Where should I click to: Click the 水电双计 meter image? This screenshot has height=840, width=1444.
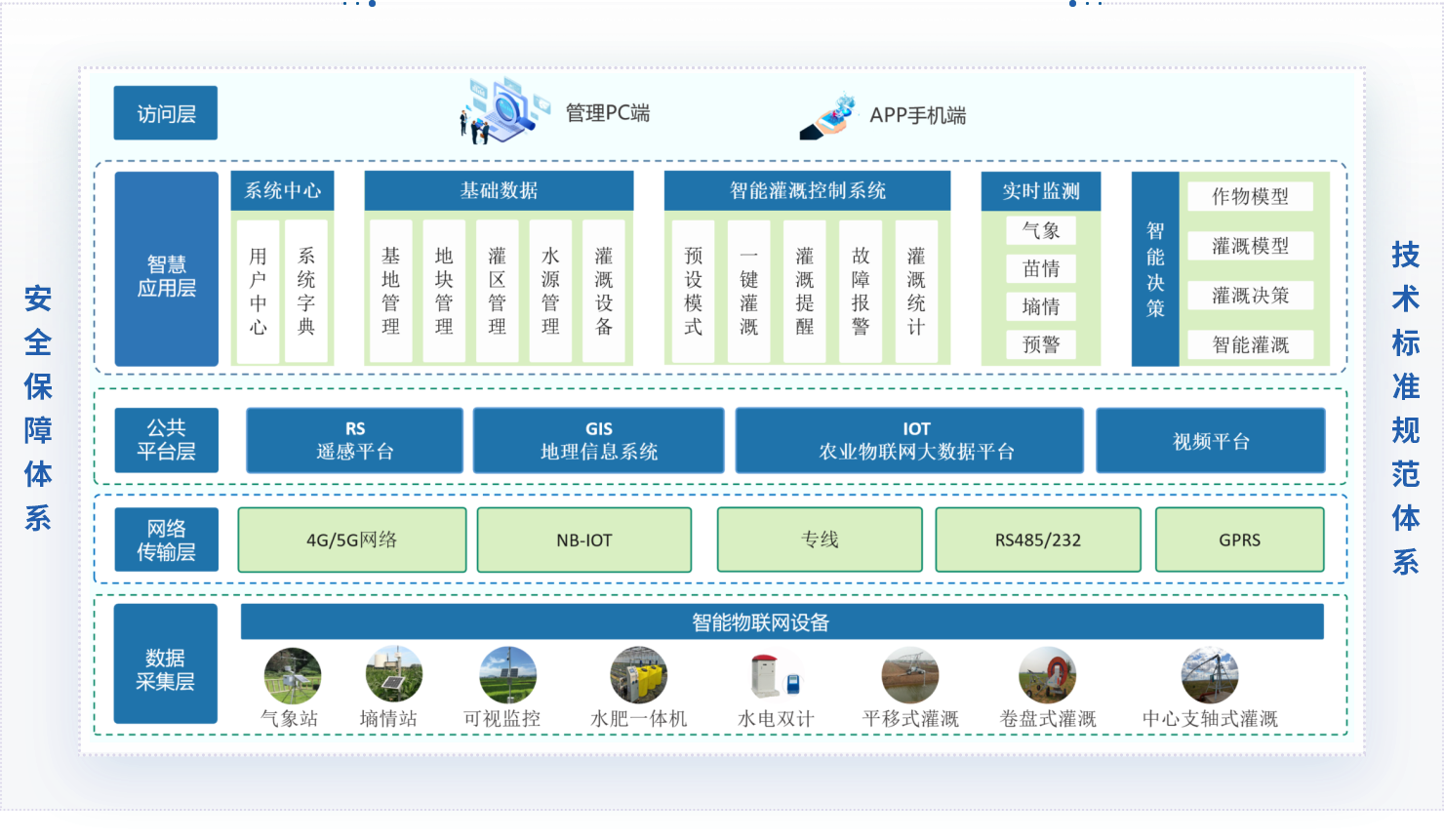pyautogui.click(x=775, y=675)
